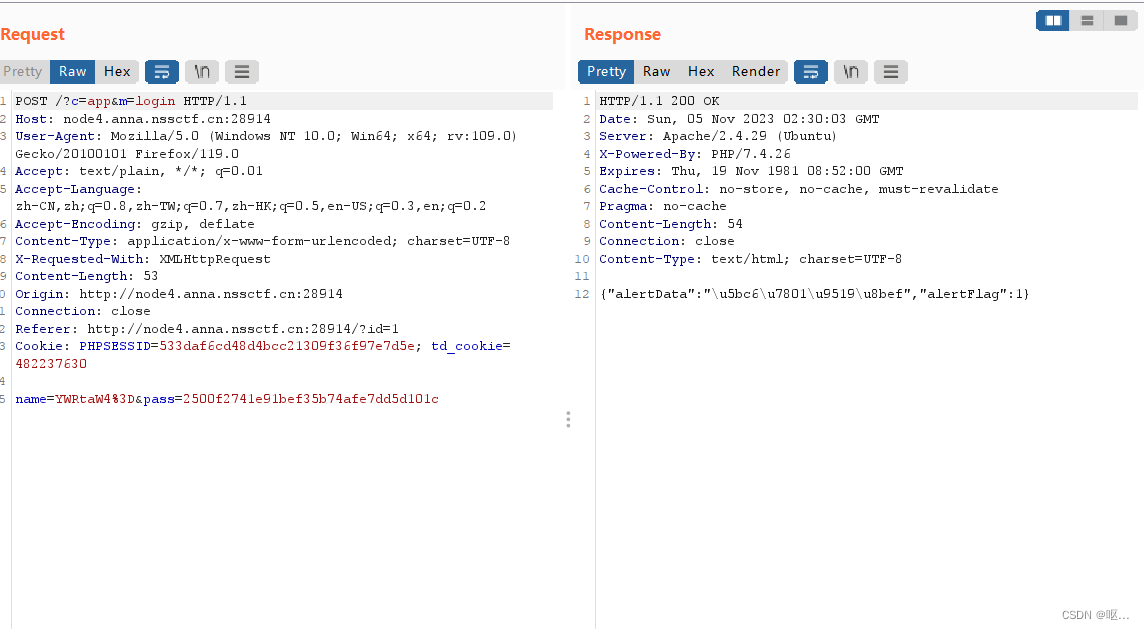Open the Render view of the Response
Viewport: 1144px width, 629px height.
[x=756, y=71]
